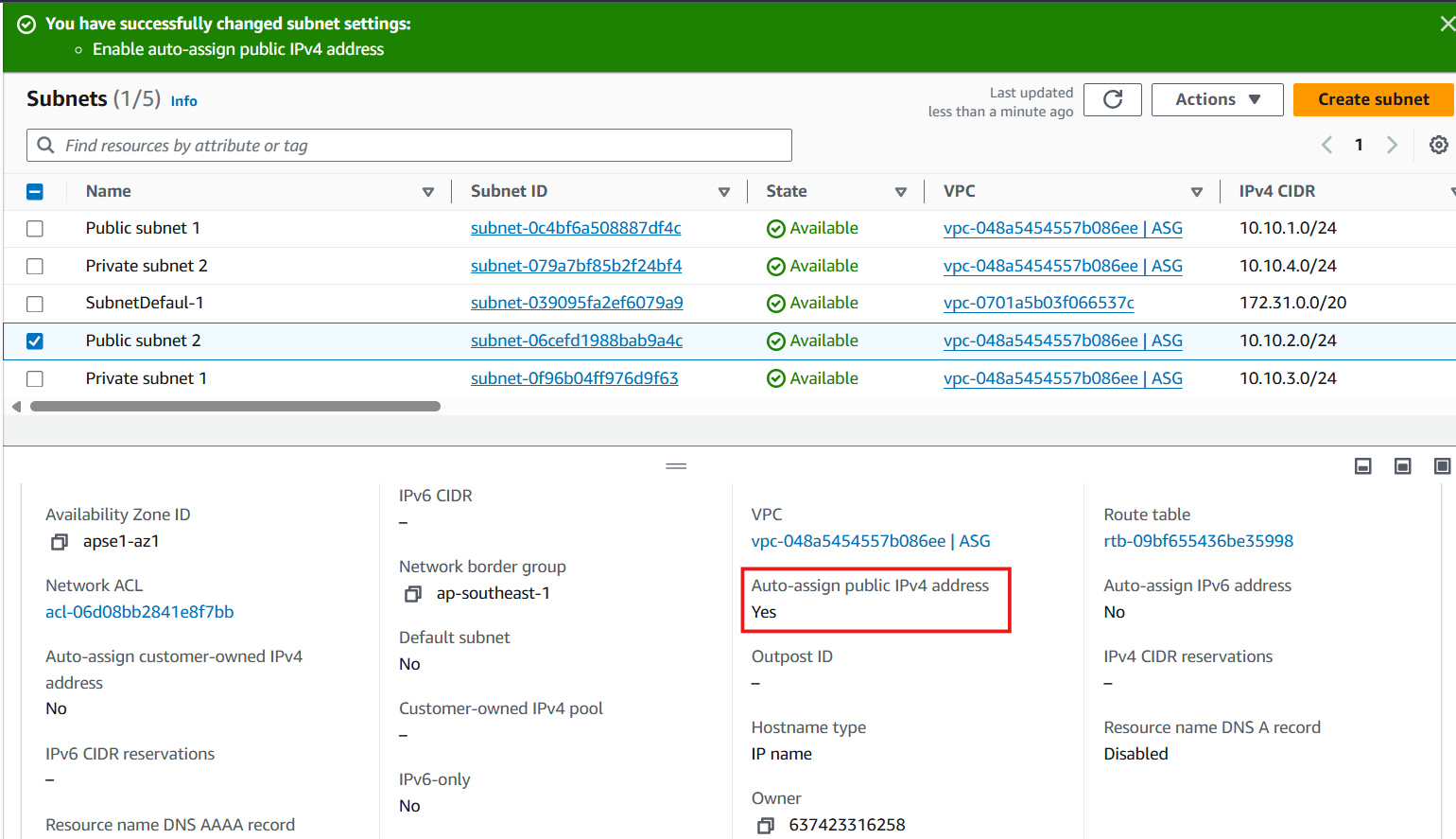Open VPC link in Public subnet 1 row
The height and width of the screenshot is (839, 1456).
click(x=1063, y=228)
